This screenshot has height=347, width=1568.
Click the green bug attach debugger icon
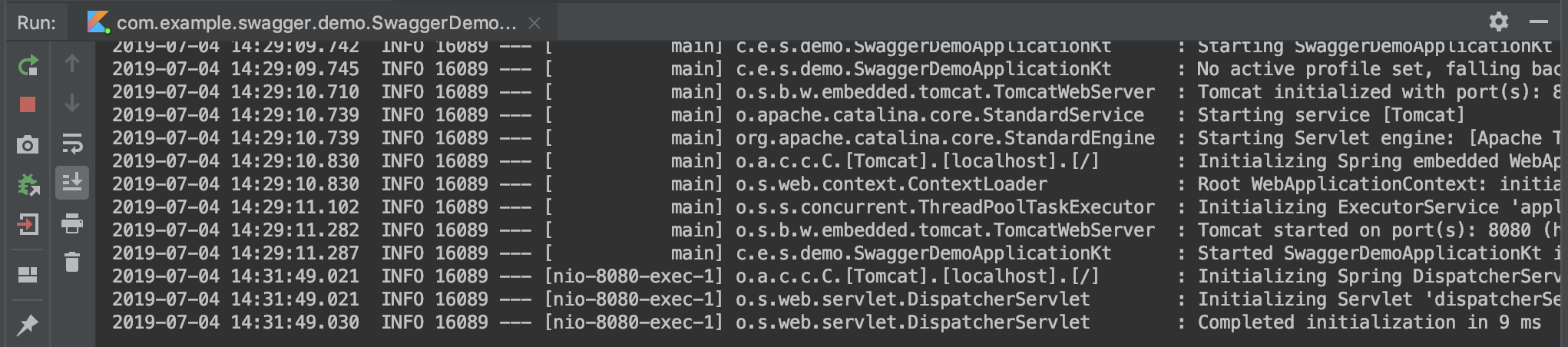tap(28, 184)
